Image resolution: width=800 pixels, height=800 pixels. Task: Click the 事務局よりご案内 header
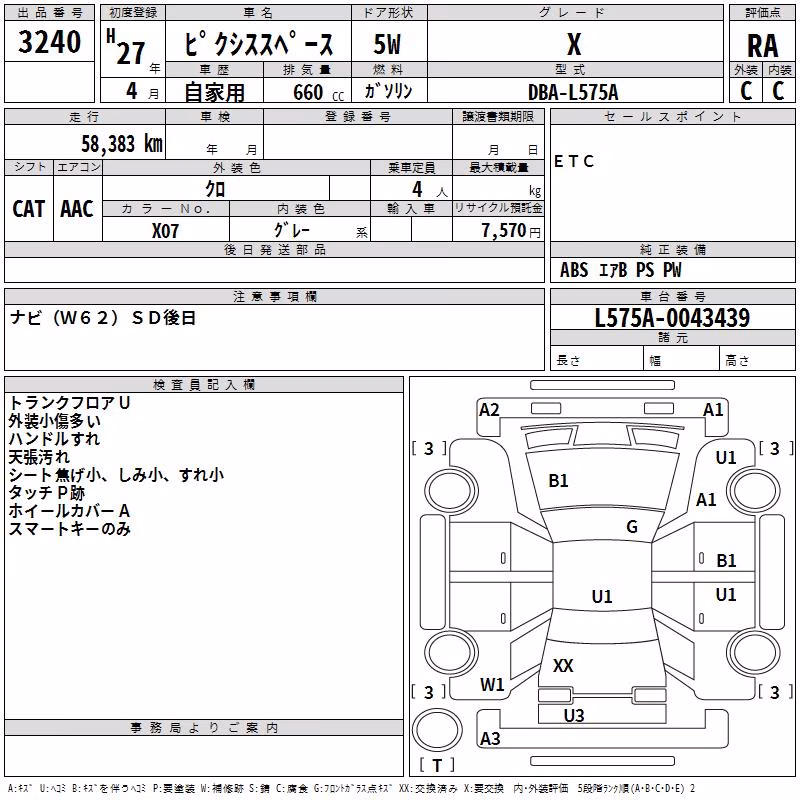(x=204, y=728)
